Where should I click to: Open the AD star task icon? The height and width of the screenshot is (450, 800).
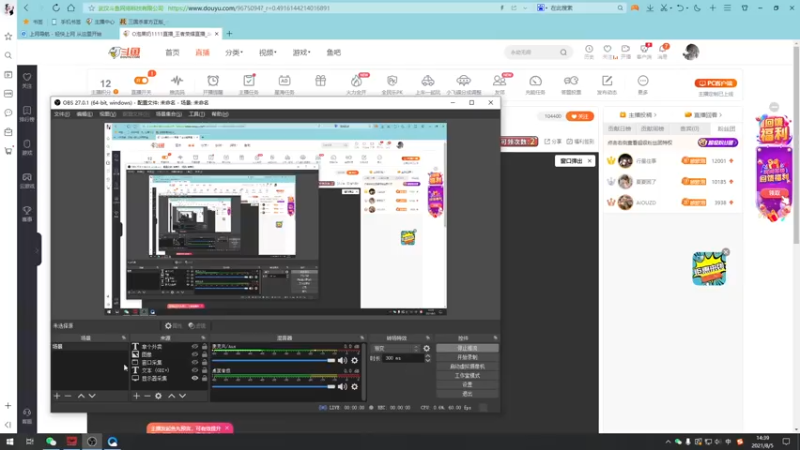[284, 81]
